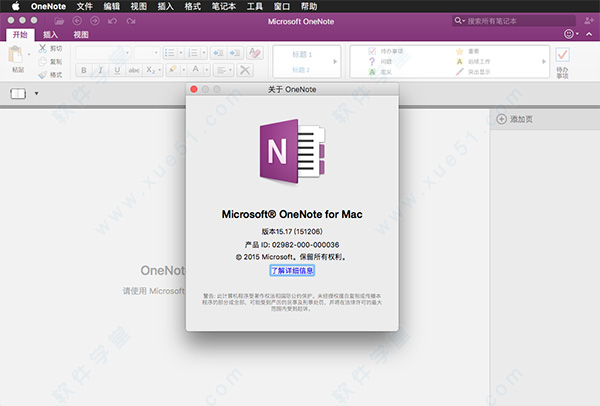Screen dimensions: 600x406
Task: Close the 关于 OneNote dialog
Action: pyautogui.click(x=194, y=89)
